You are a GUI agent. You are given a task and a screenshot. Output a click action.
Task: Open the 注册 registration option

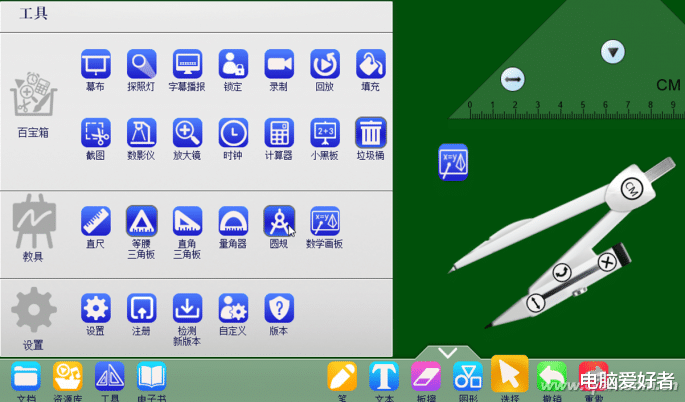click(142, 314)
